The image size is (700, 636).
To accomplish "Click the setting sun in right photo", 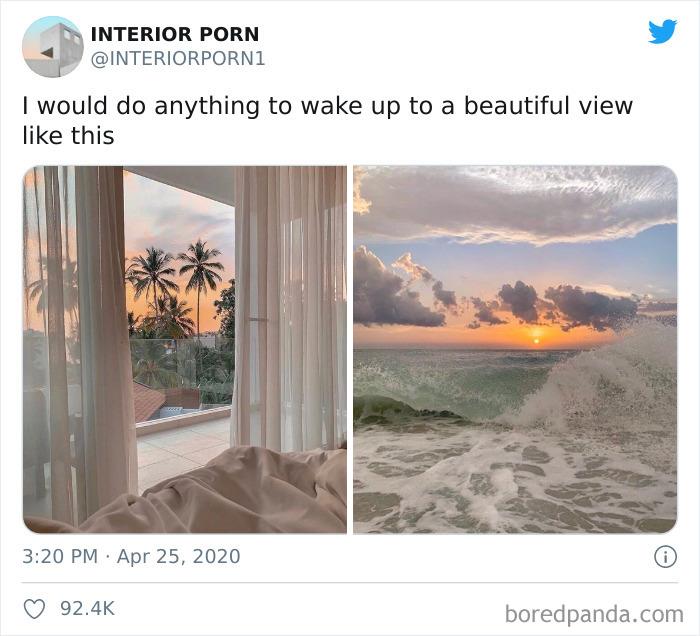I will click(x=536, y=341).
